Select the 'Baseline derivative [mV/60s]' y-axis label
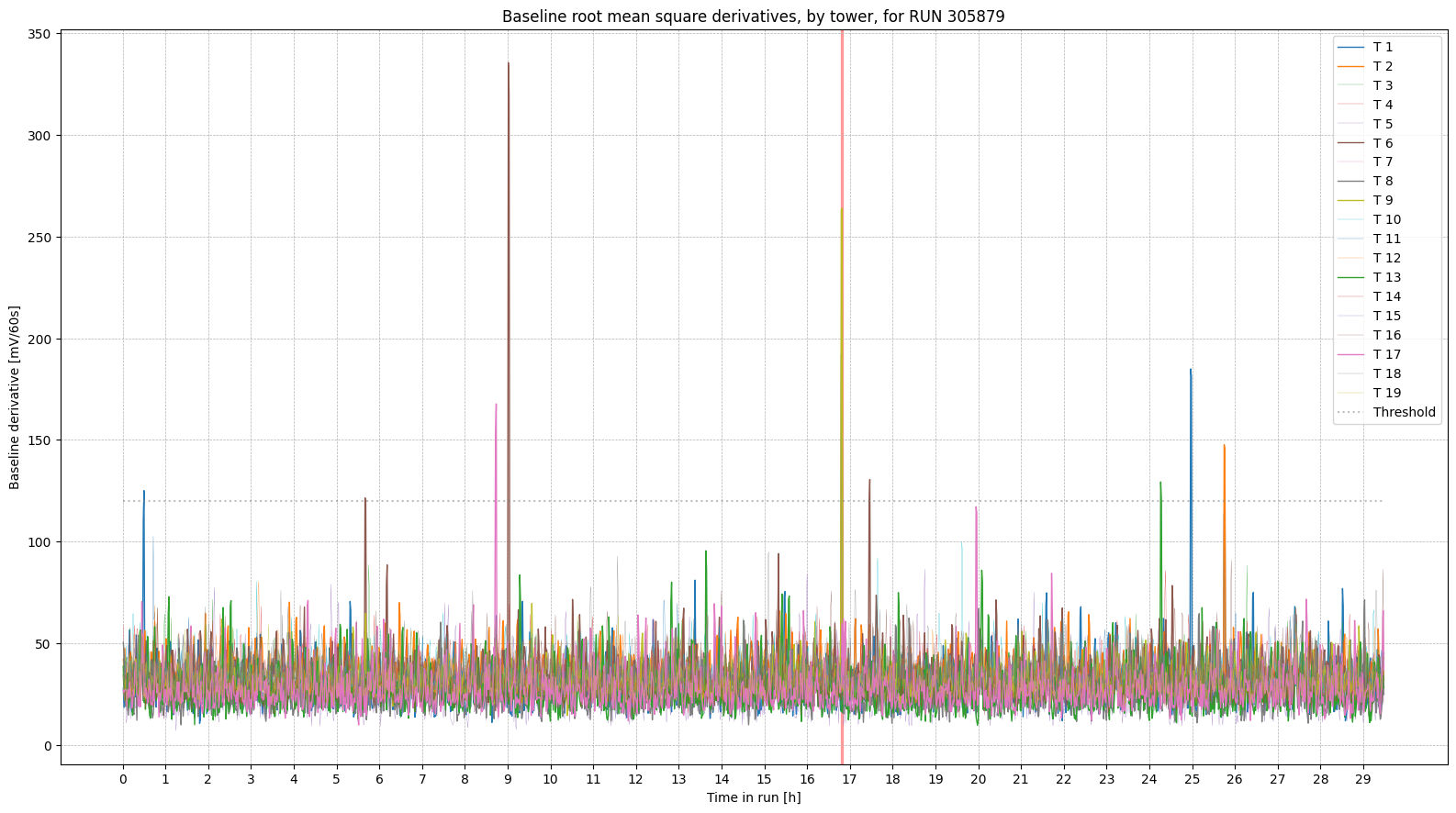The image size is (1456, 813). click(15, 397)
